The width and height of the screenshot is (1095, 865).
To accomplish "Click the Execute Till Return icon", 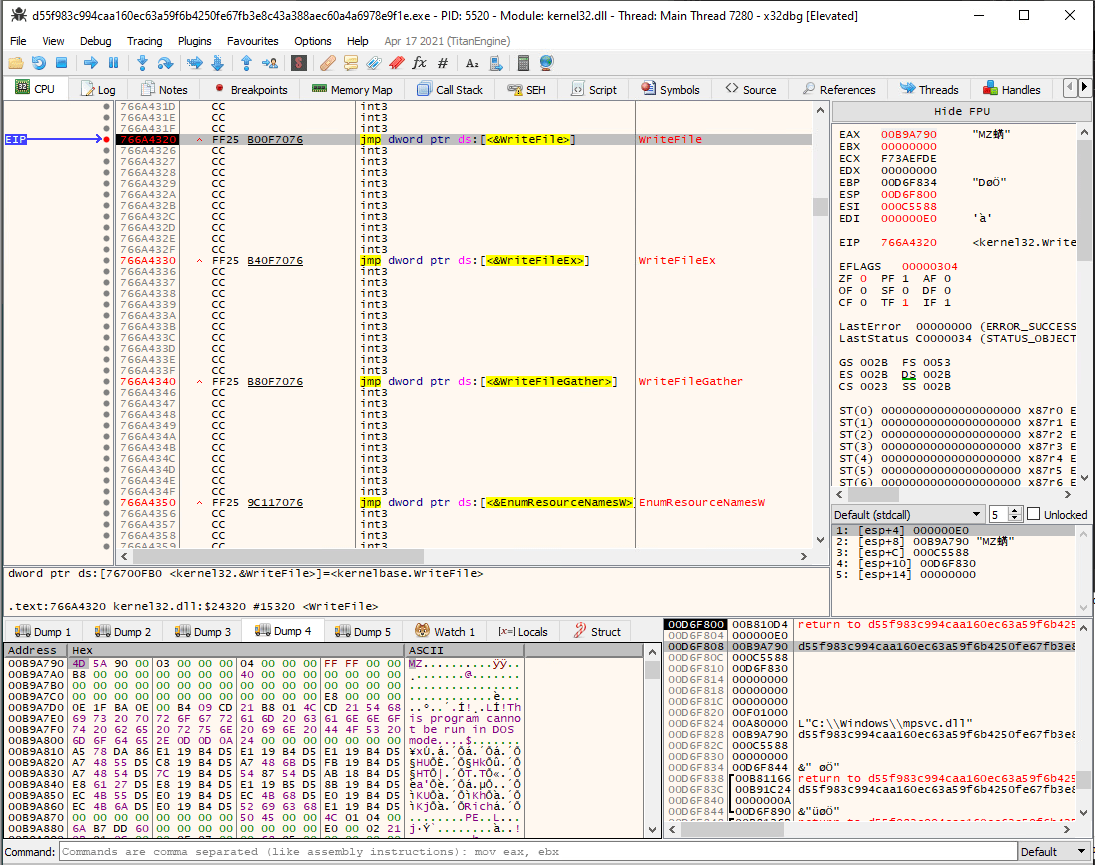I will point(247,64).
